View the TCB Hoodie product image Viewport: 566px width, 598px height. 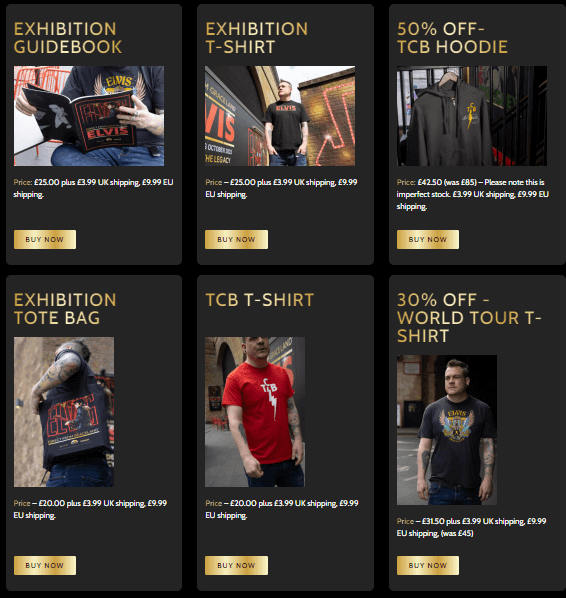pyautogui.click(x=472, y=116)
